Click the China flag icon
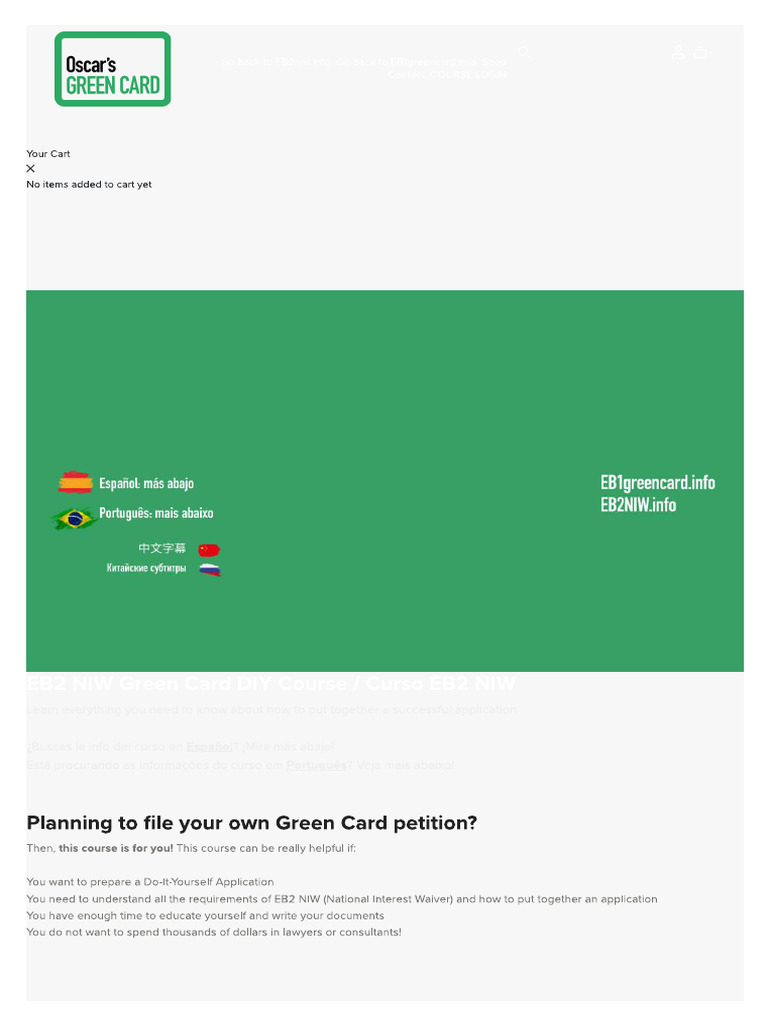 pyautogui.click(x=209, y=549)
